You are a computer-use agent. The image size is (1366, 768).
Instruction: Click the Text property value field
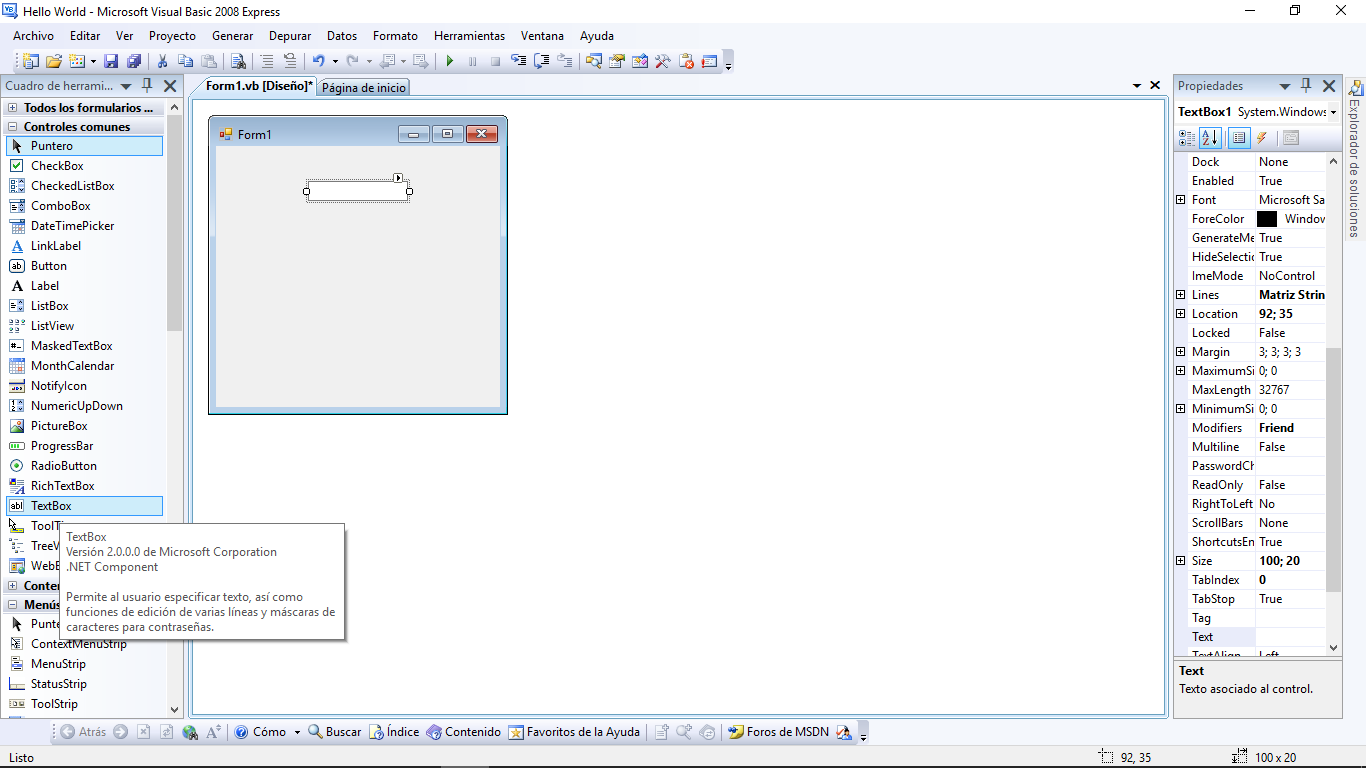point(1291,637)
